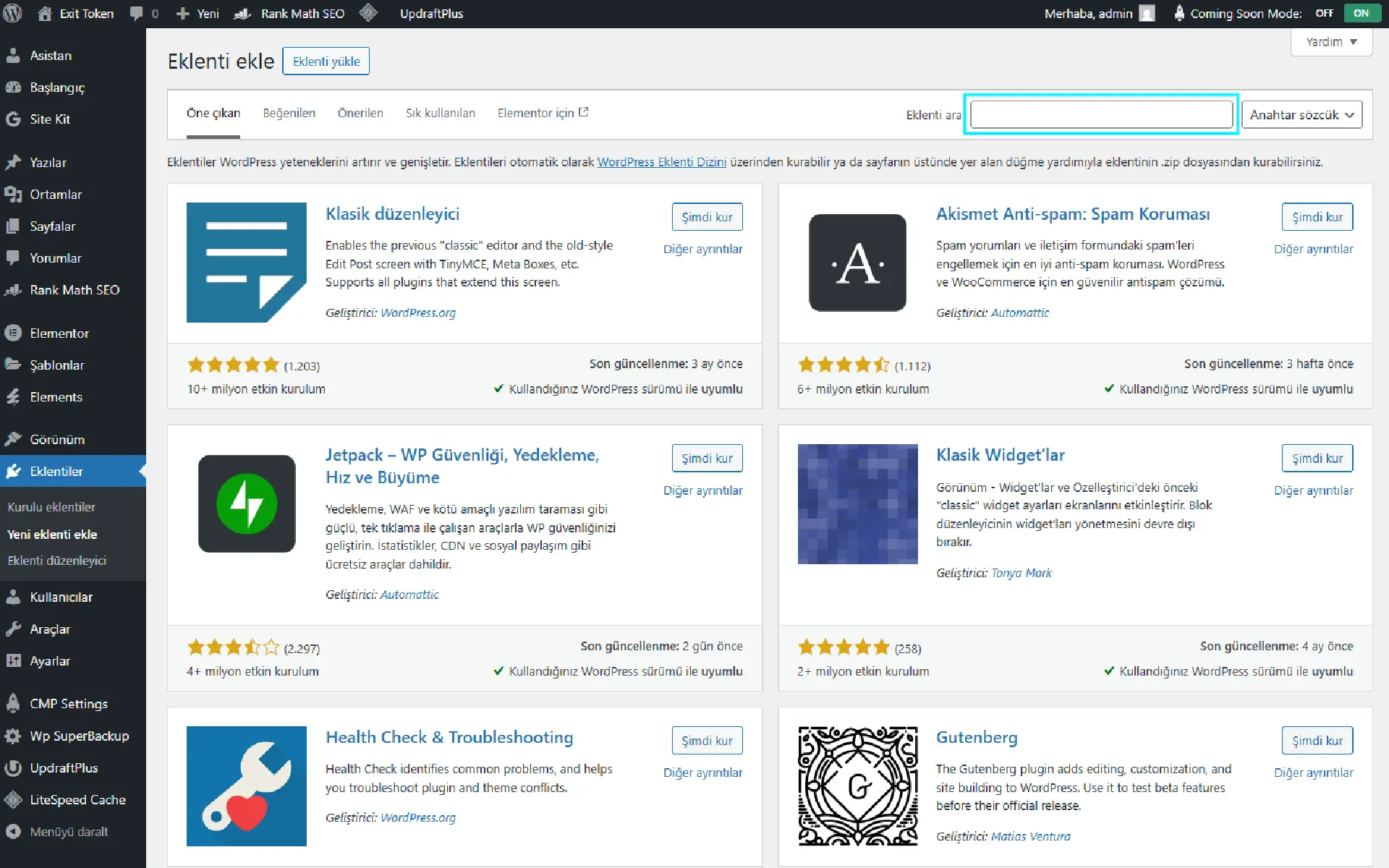1389x868 pixels.
Task: Open the Gutenberg plugin title link
Action: pyautogui.click(x=977, y=737)
